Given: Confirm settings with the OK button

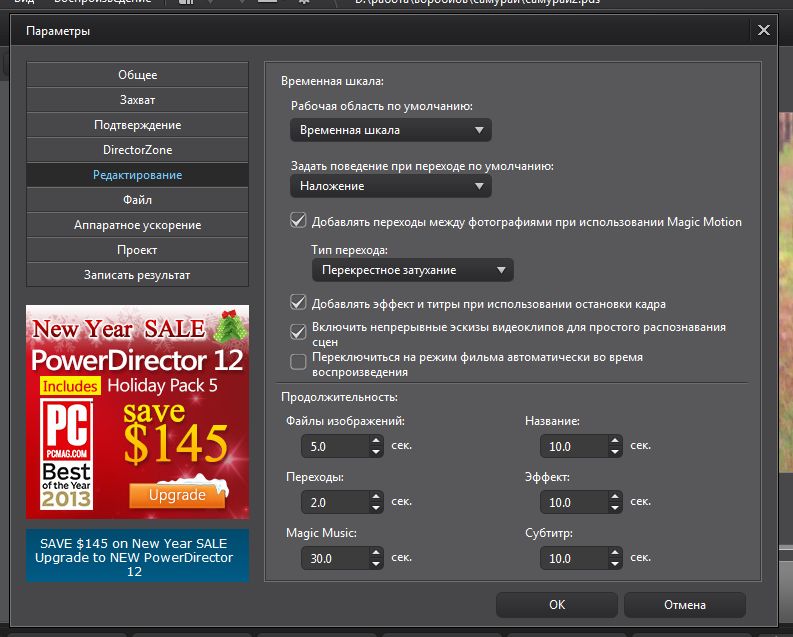Looking at the screenshot, I should (557, 604).
